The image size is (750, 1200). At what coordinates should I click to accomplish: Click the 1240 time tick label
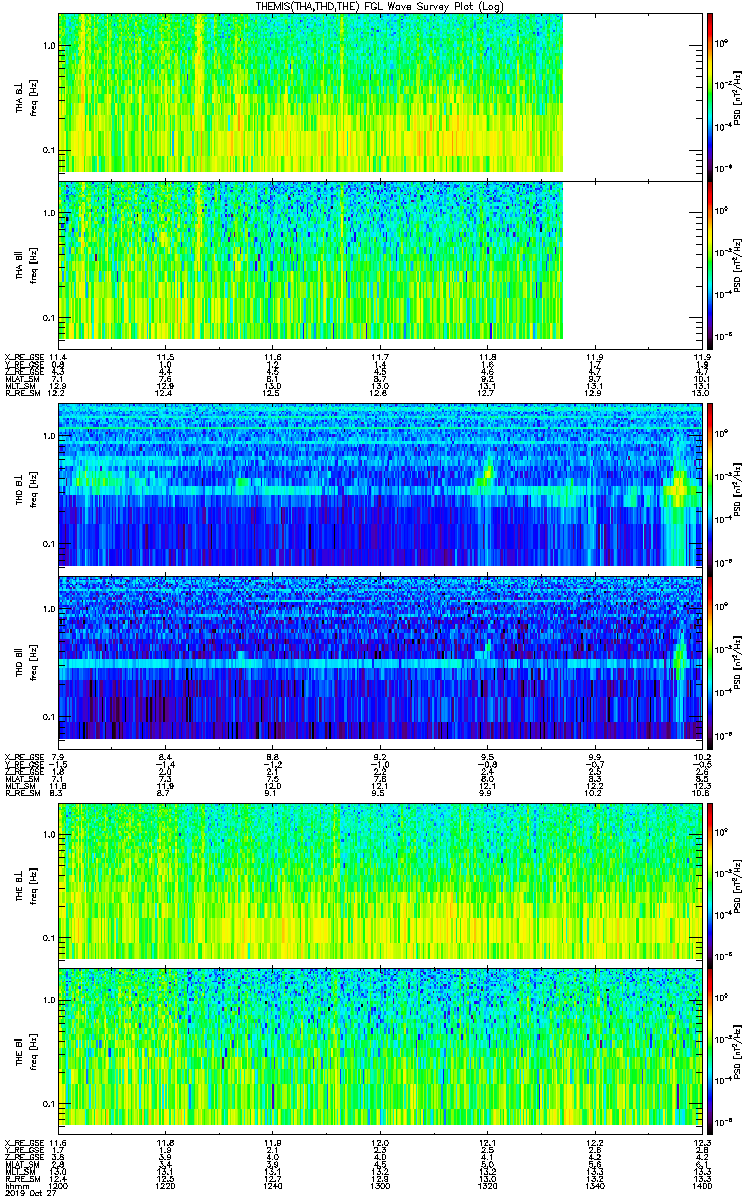coord(272,1184)
